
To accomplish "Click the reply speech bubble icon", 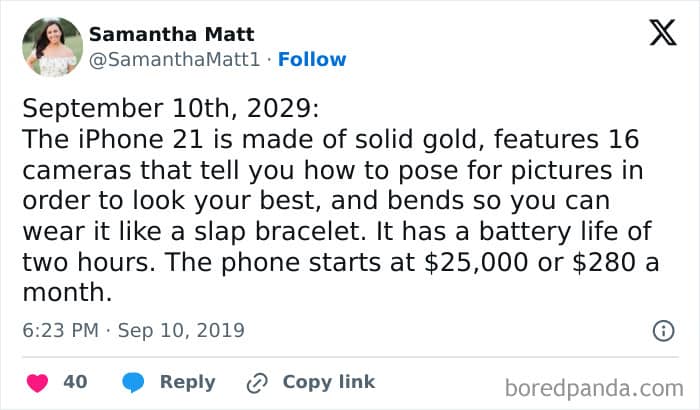I will click(134, 382).
